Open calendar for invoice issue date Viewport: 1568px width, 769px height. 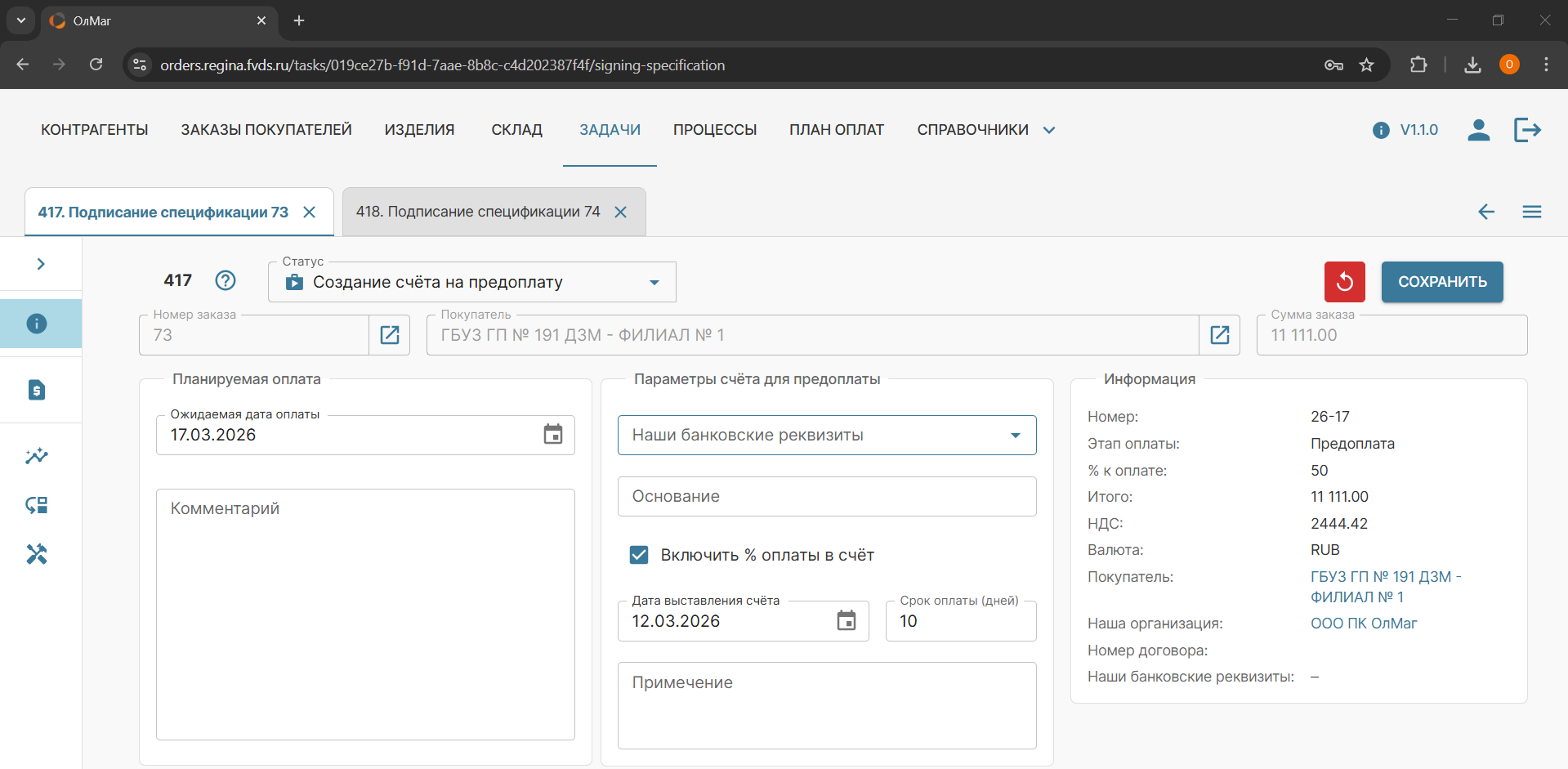[x=847, y=621]
